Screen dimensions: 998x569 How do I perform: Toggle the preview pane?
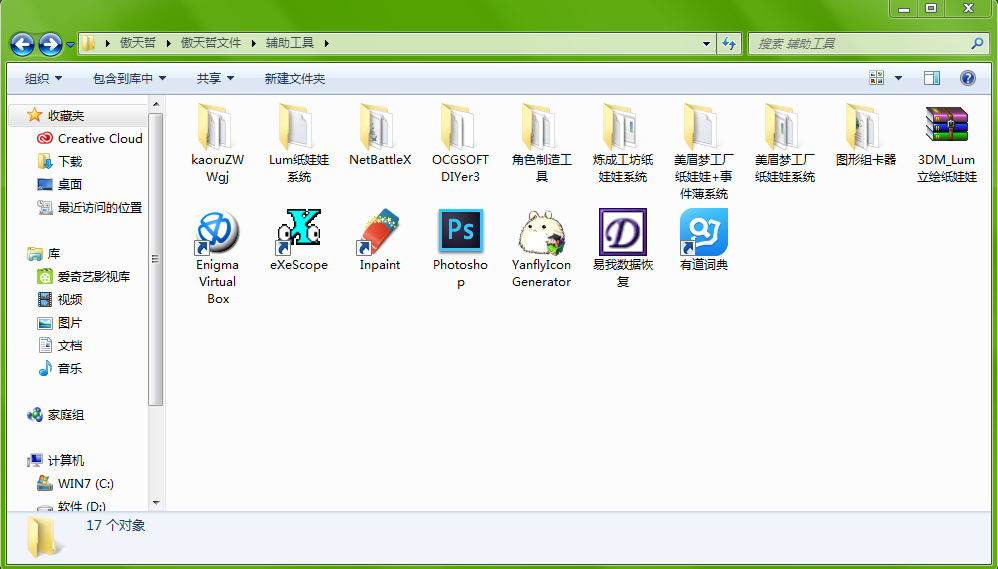click(932, 78)
